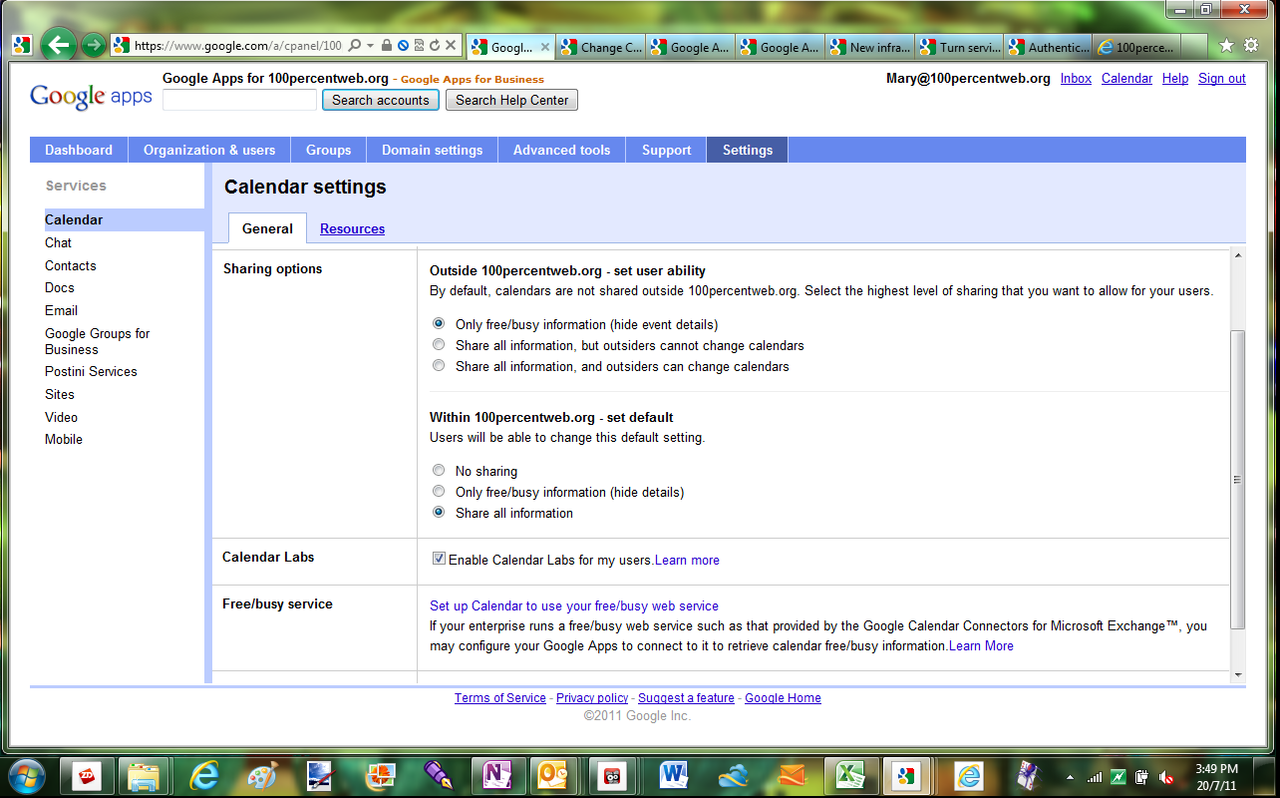Open the Inbox link
This screenshot has height=798, width=1280.
(1076, 78)
